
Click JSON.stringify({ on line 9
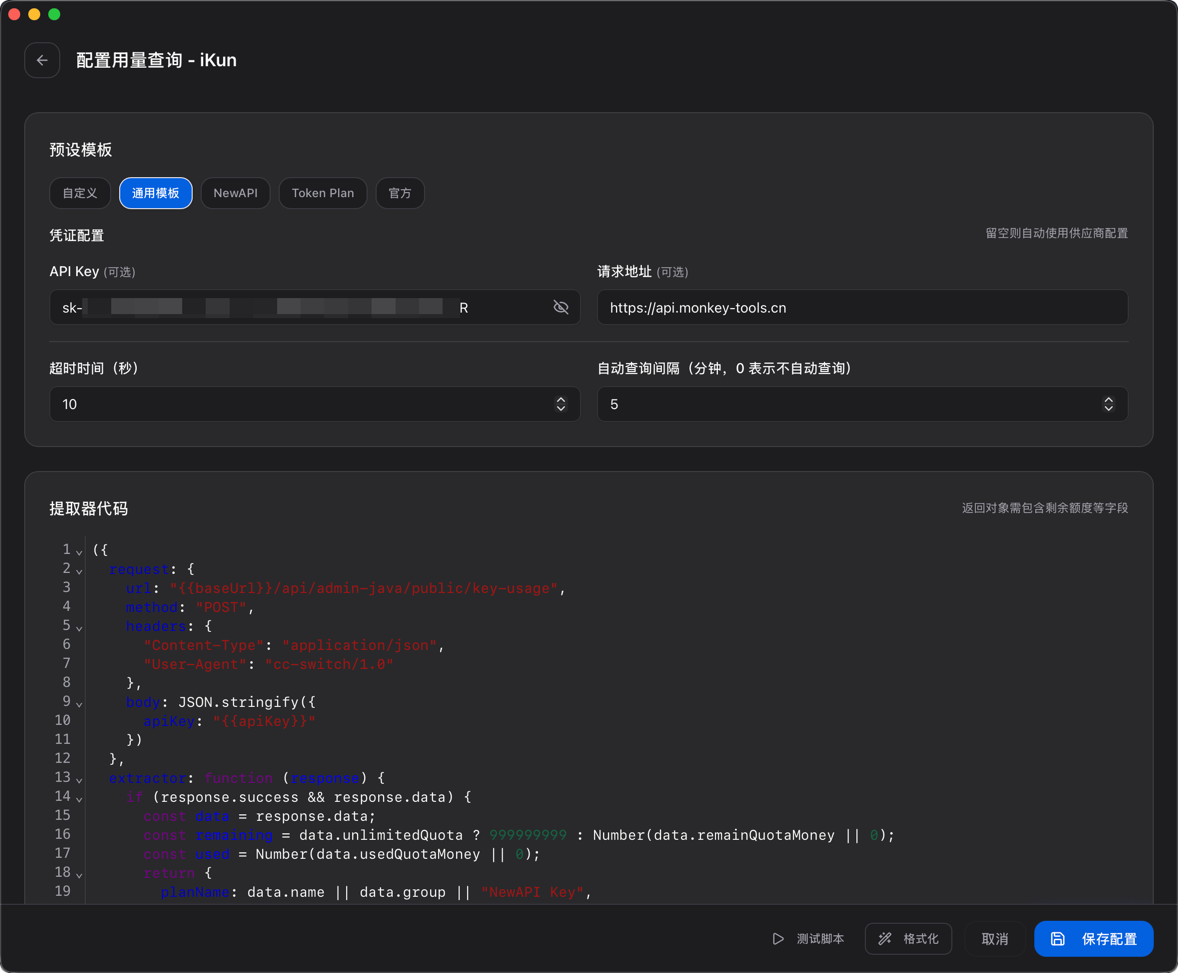(x=247, y=702)
